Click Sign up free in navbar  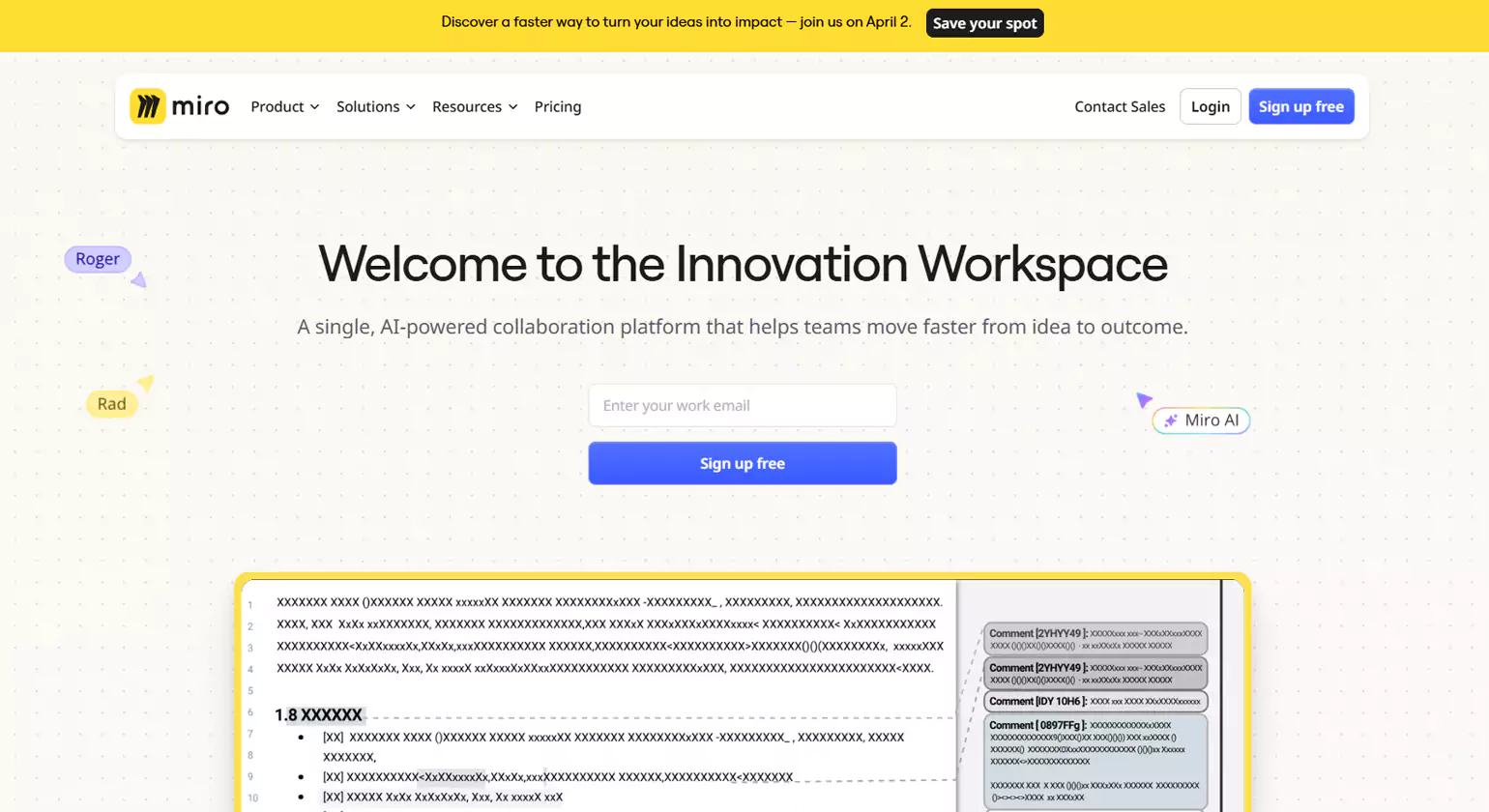tap(1300, 106)
